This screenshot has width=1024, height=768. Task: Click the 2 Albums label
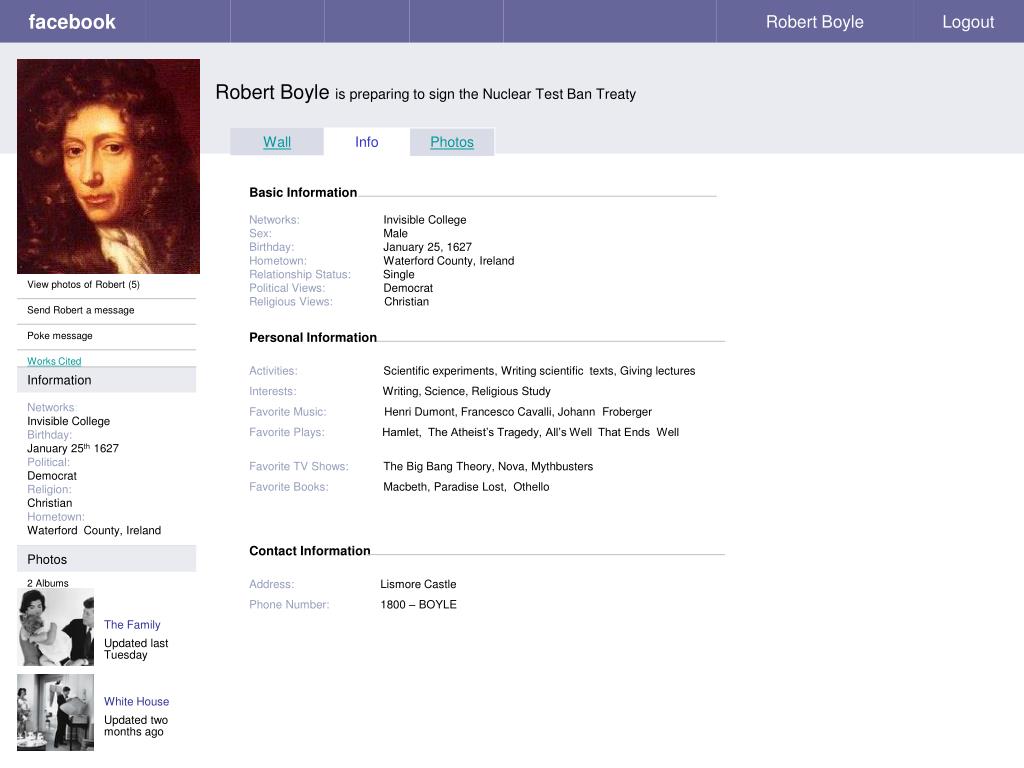48,583
